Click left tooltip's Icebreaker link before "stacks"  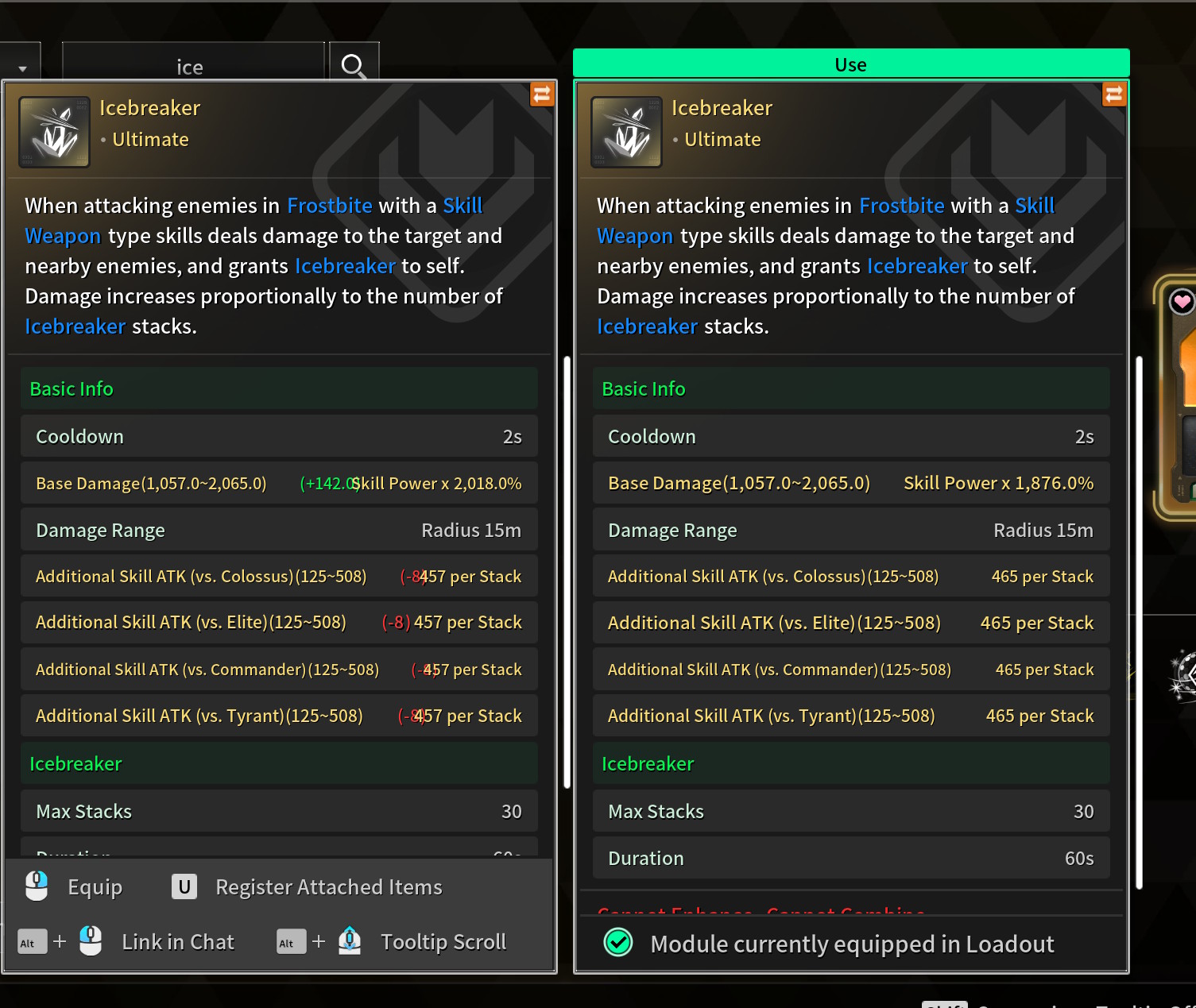tap(75, 326)
